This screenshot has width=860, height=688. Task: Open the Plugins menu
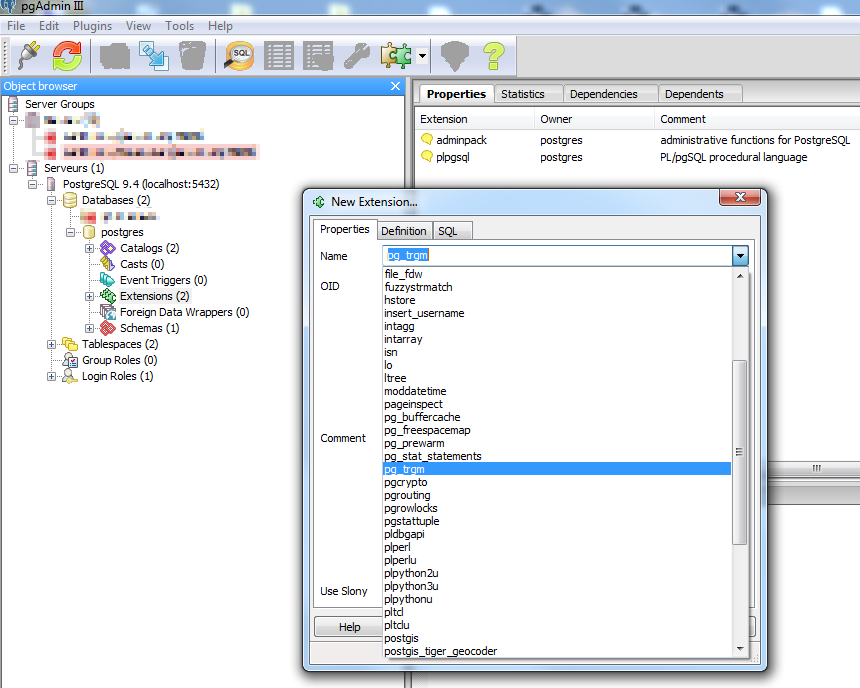click(x=92, y=26)
